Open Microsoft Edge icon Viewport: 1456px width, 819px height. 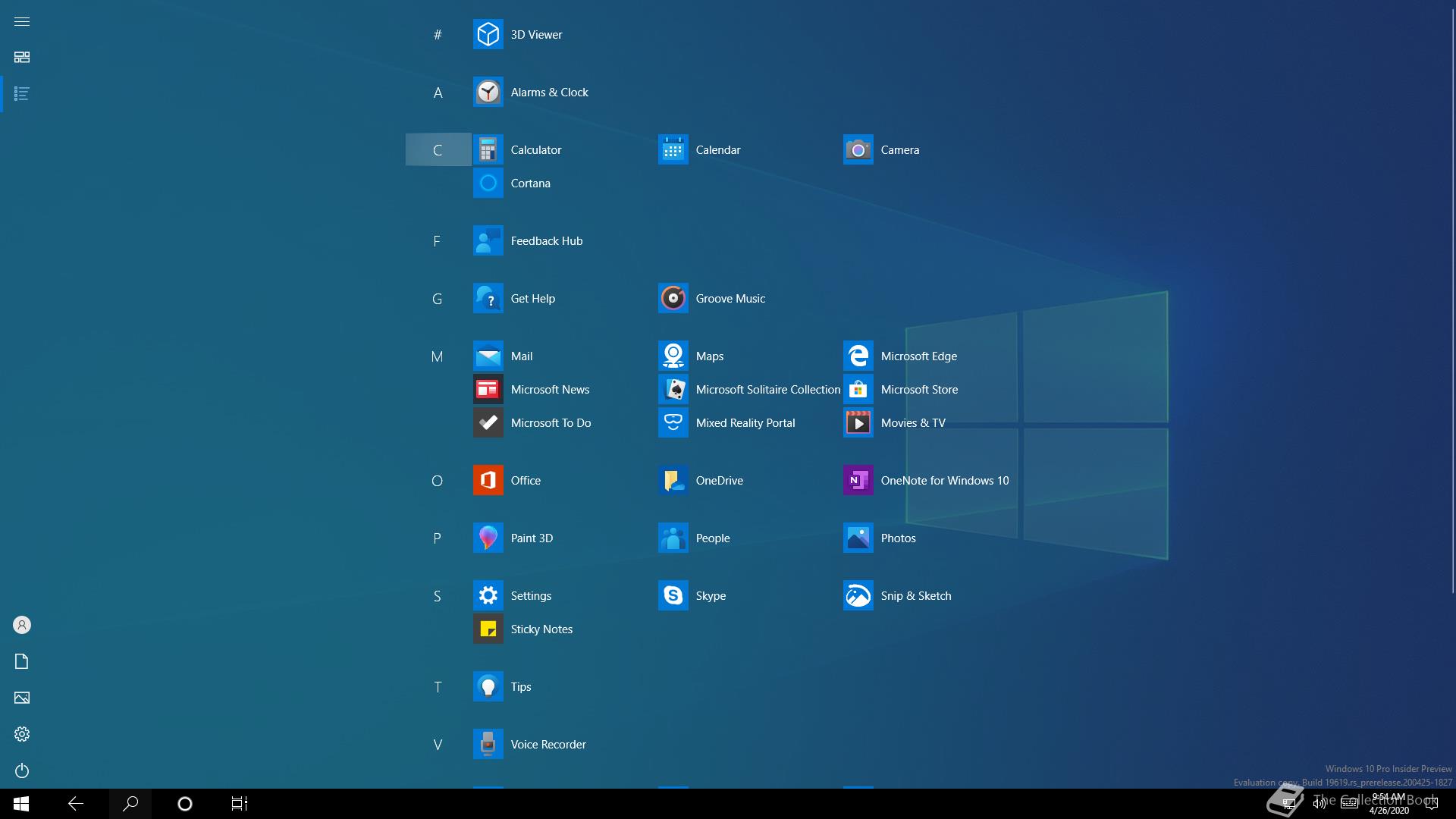coord(858,356)
